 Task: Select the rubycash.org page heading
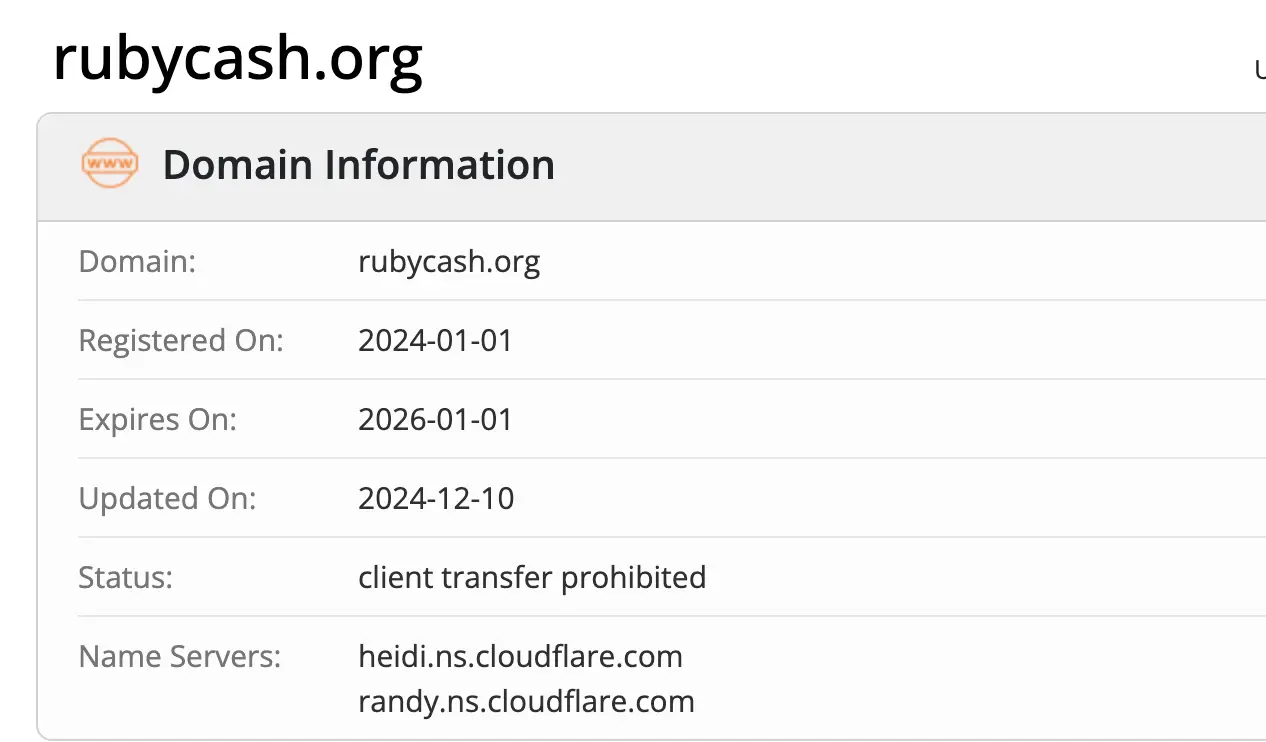point(238,58)
